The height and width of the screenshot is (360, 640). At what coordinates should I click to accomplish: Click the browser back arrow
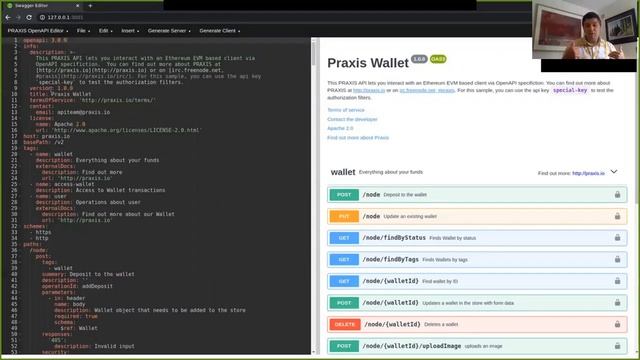pyautogui.click(x=8, y=17)
